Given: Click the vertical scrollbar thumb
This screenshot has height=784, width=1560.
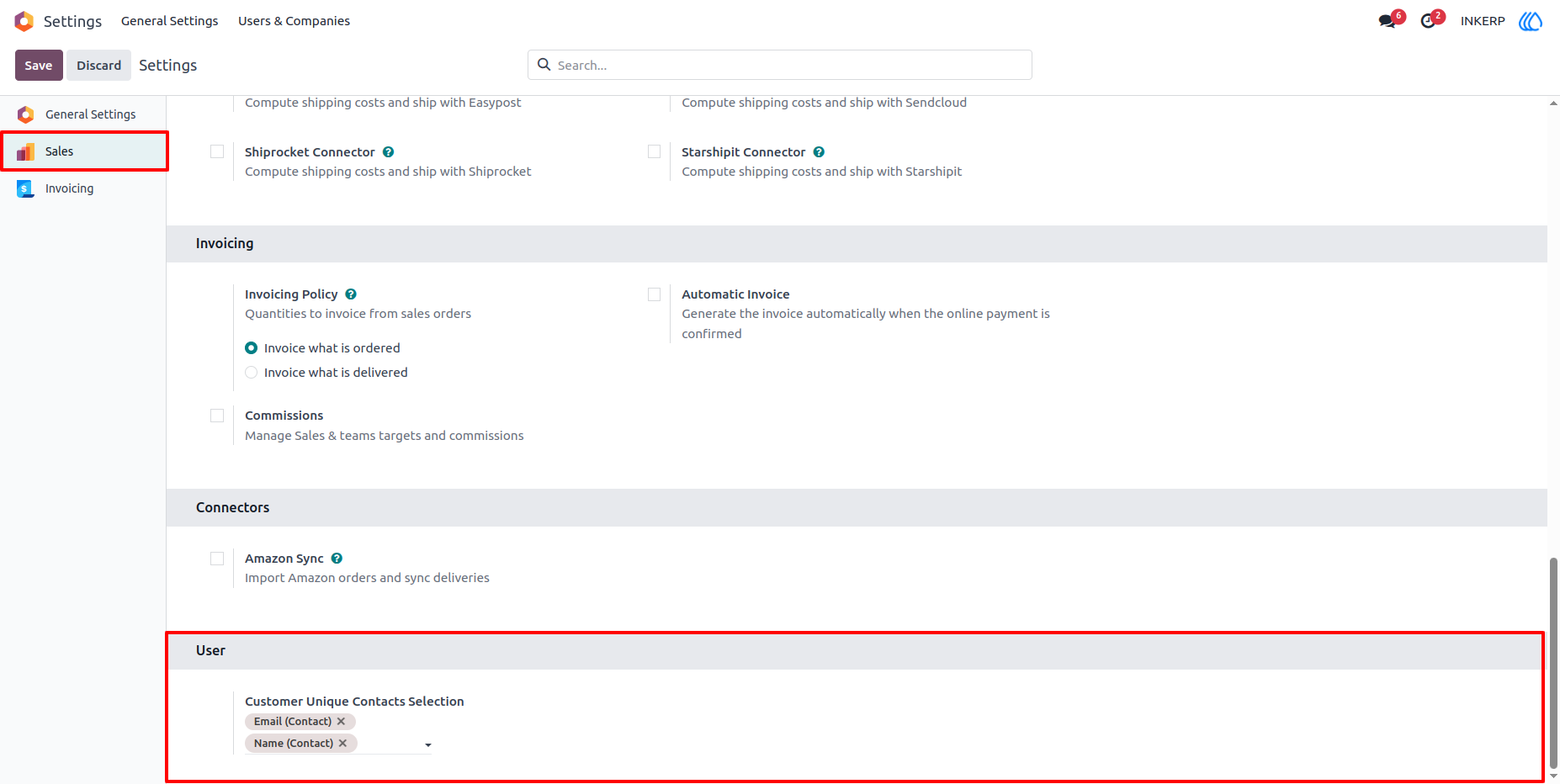Looking at the screenshot, I should pos(1553,663).
